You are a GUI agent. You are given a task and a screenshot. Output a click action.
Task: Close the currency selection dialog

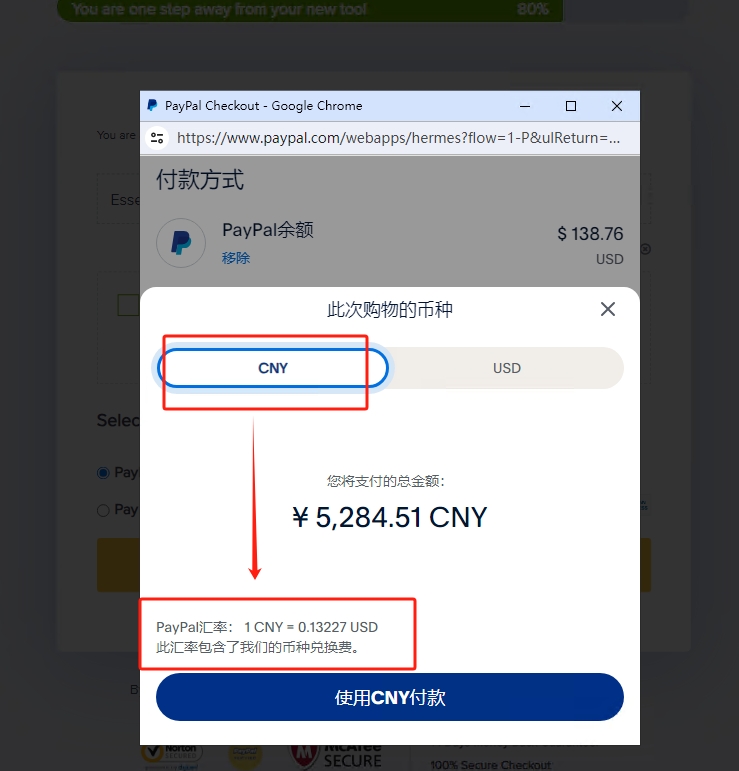tap(608, 309)
